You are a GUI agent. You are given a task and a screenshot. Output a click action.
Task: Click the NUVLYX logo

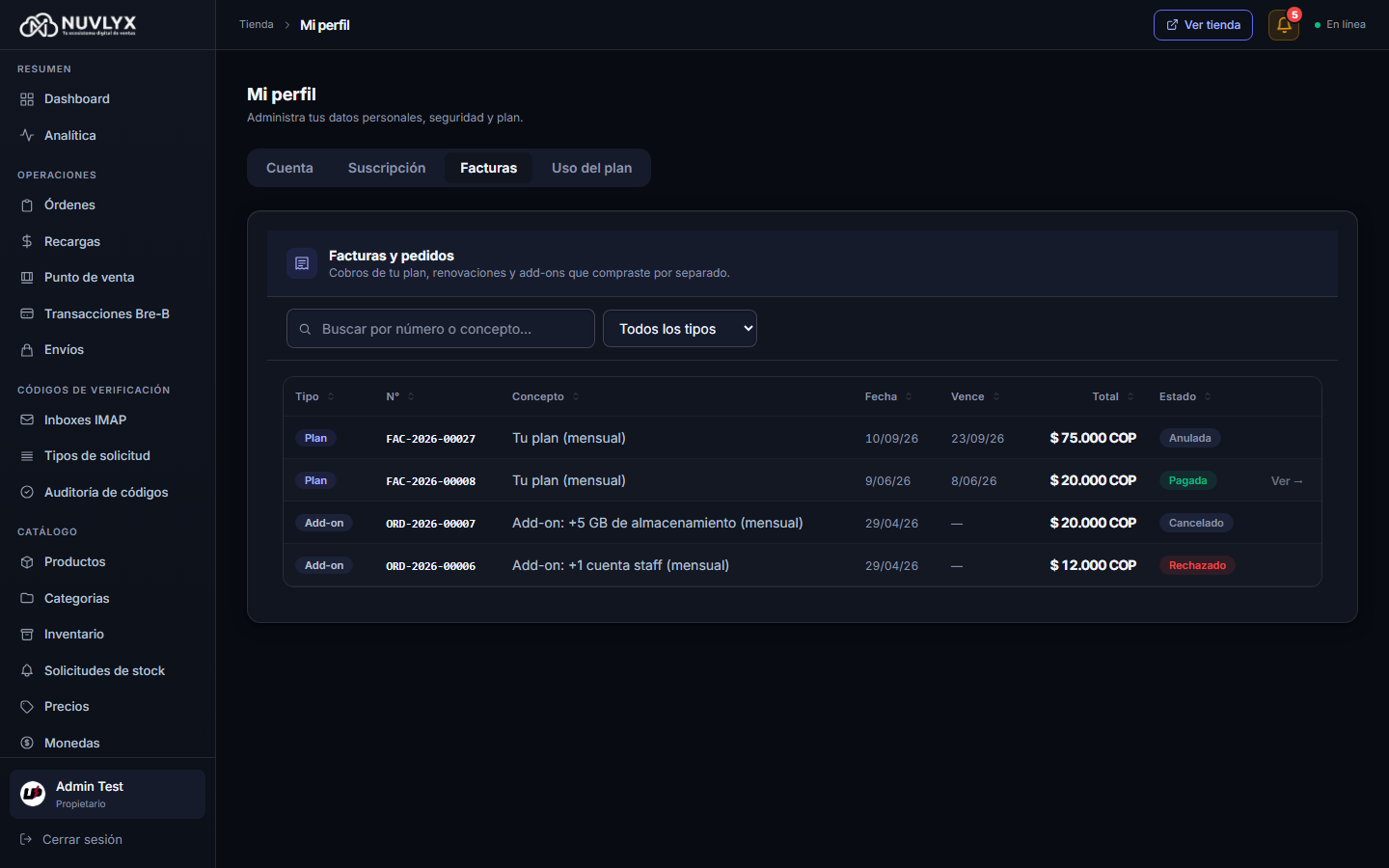[x=78, y=25]
